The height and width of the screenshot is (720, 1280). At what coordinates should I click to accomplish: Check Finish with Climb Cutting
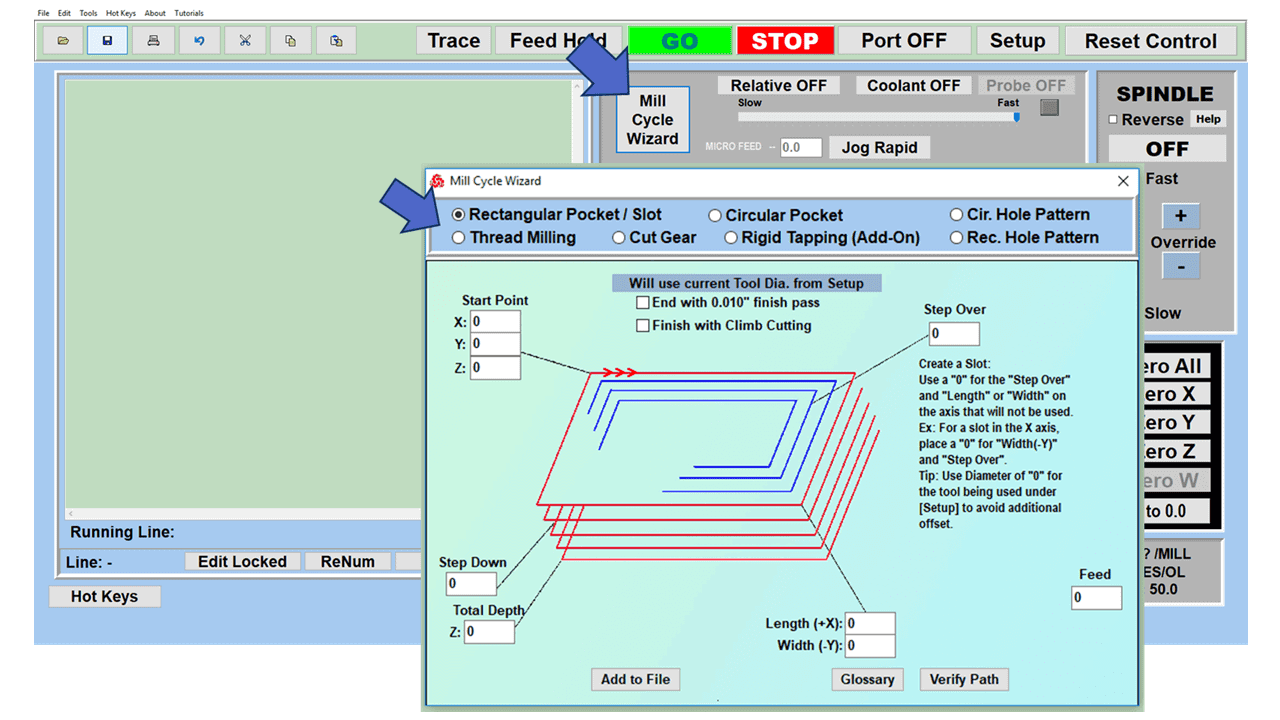[644, 325]
